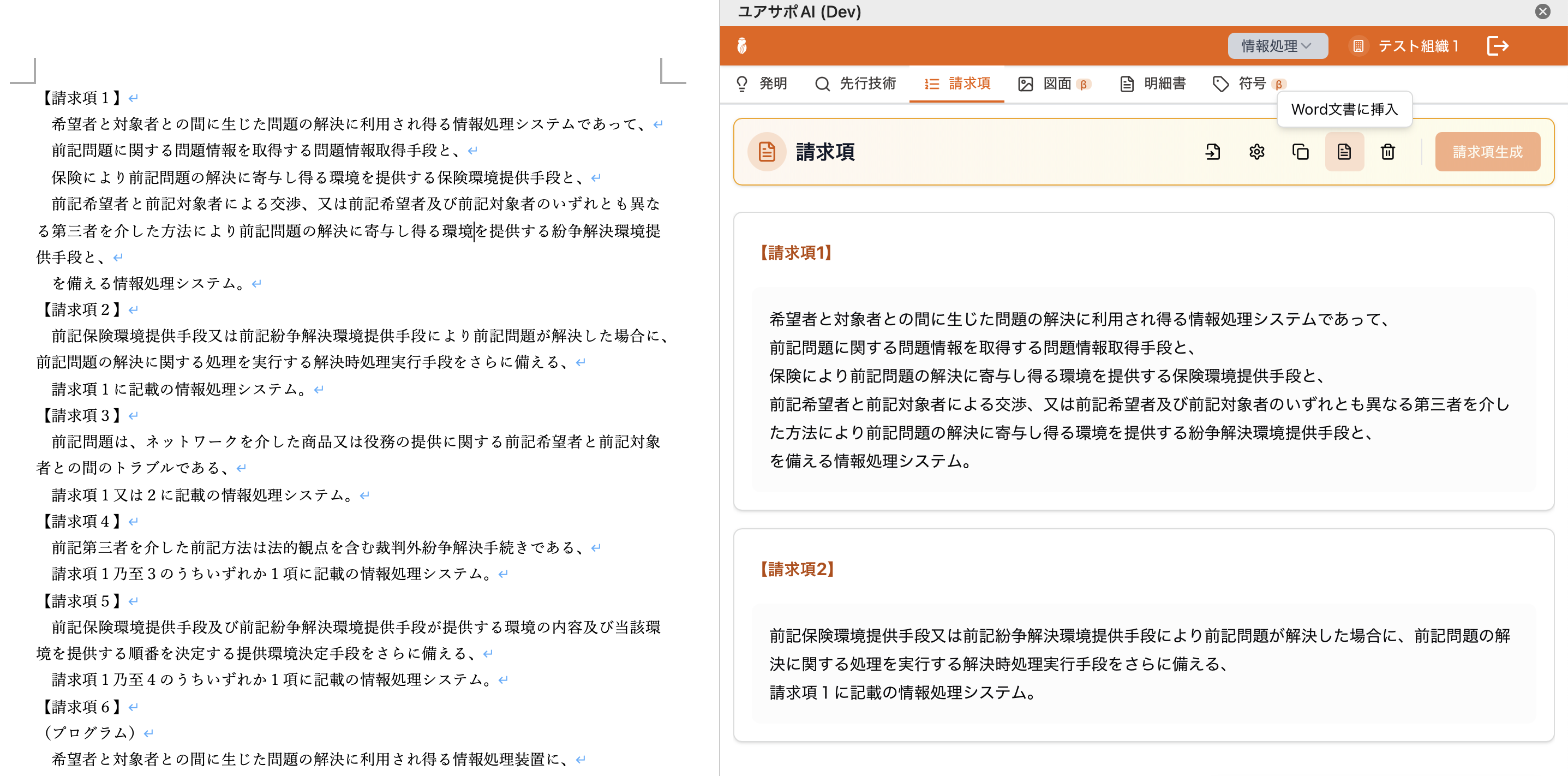This screenshot has height=776, width=1568.
Task: Click the 請求項 document badge icon
Action: pyautogui.click(x=767, y=152)
